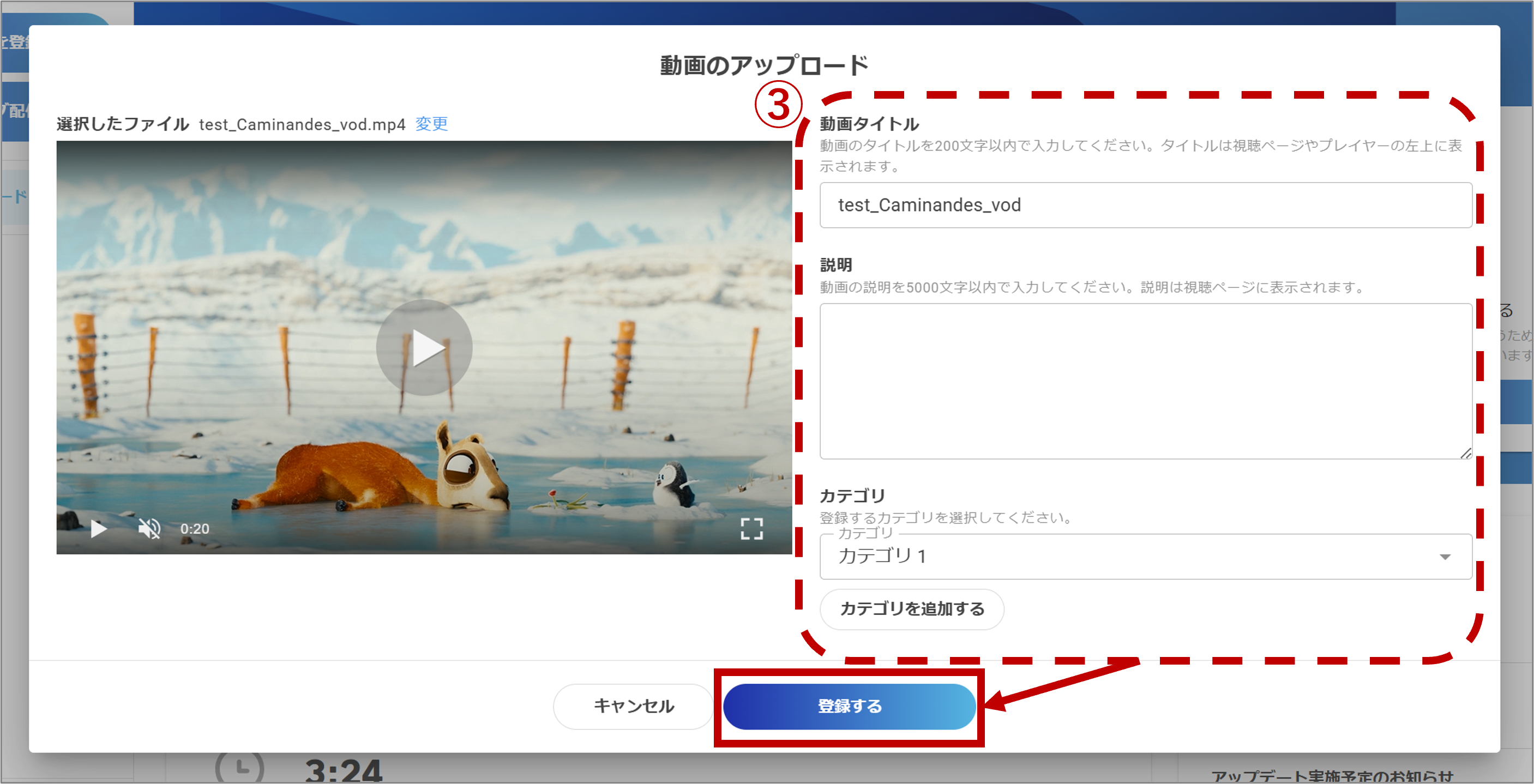1534x784 pixels.
Task: Click the test_Caminandes_vod.mp4 file name
Action: click(x=302, y=124)
